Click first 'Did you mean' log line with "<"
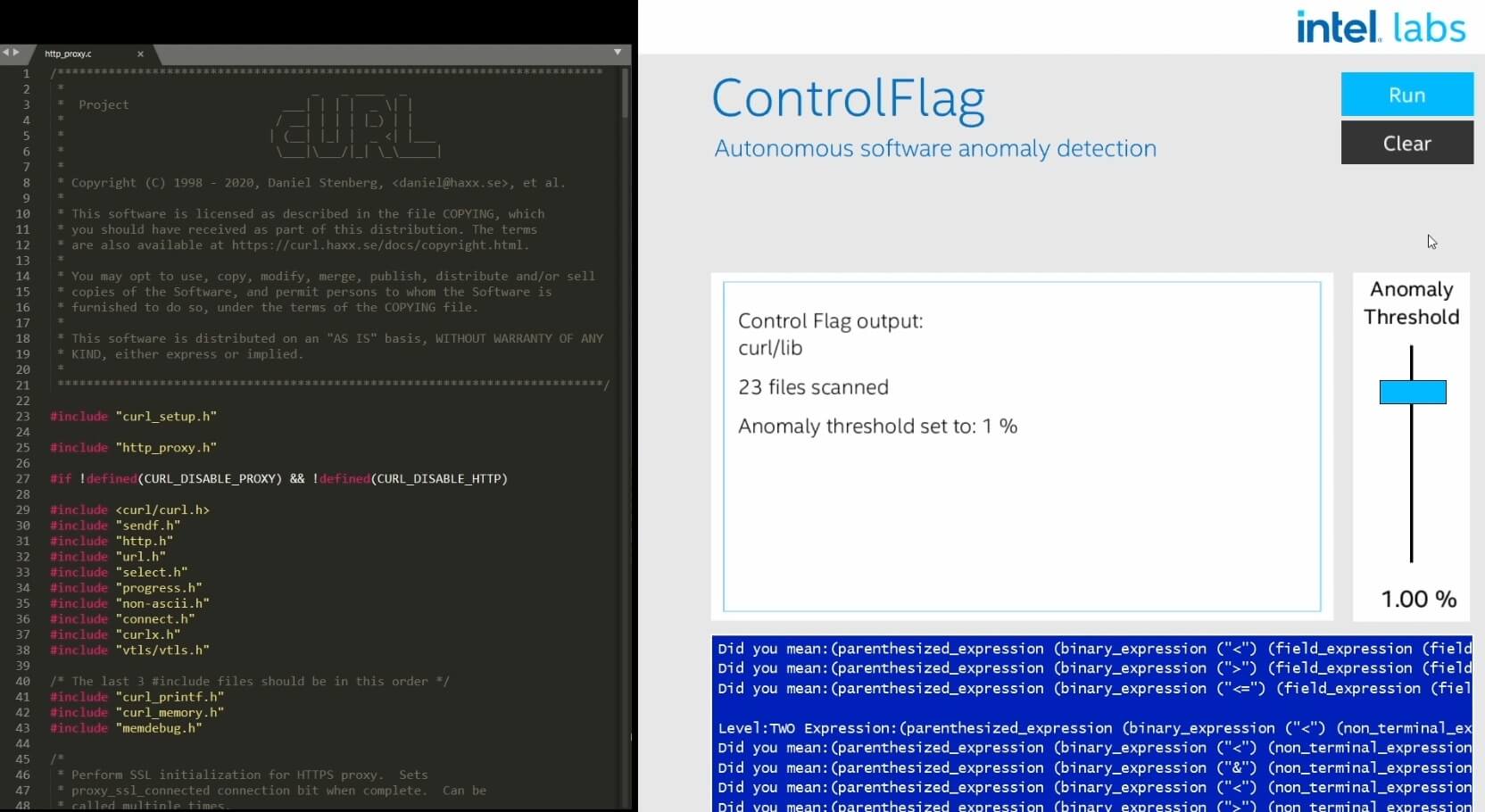1485x812 pixels. [x=1094, y=649]
